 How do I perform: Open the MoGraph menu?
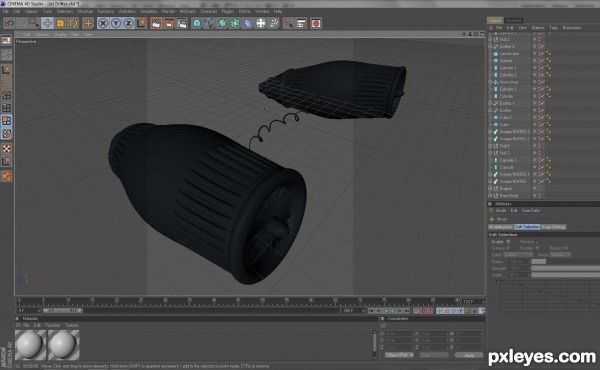tap(188, 11)
